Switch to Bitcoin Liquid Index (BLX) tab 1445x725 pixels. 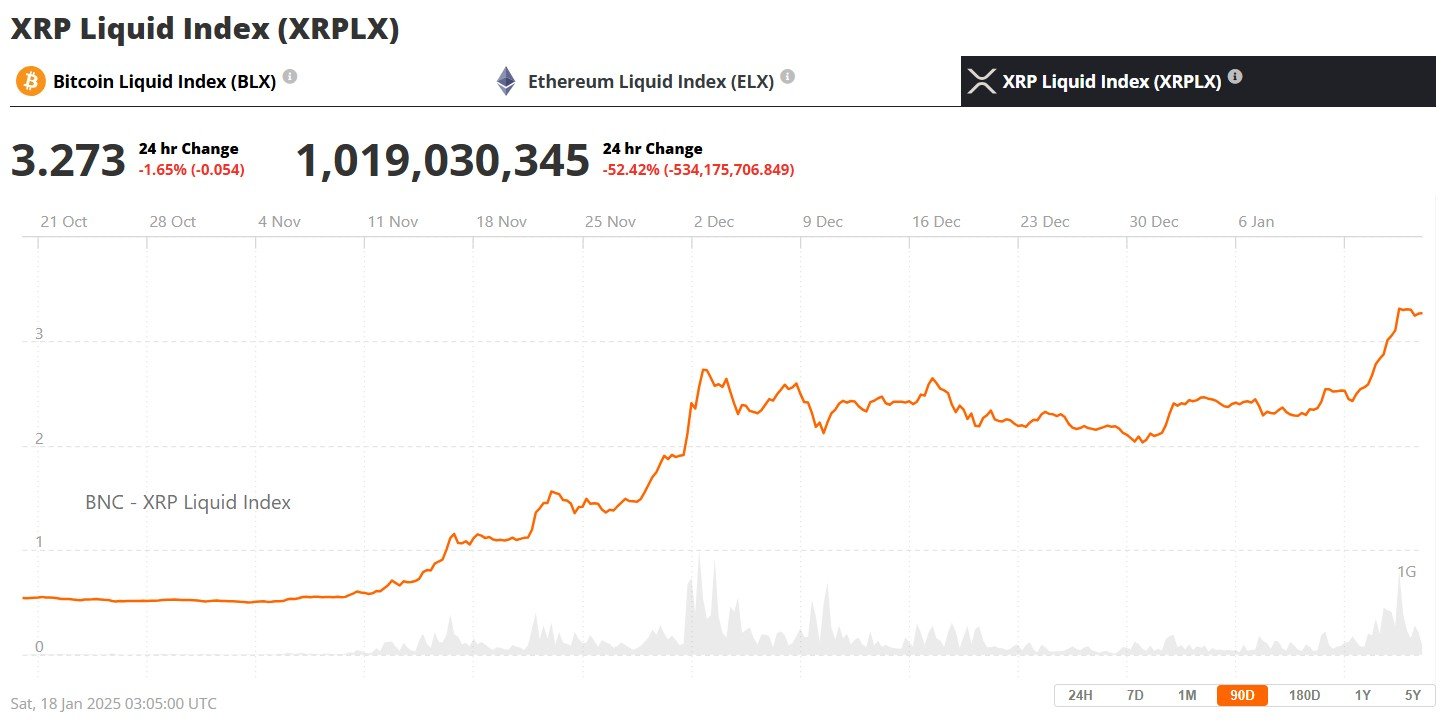pyautogui.click(x=164, y=82)
